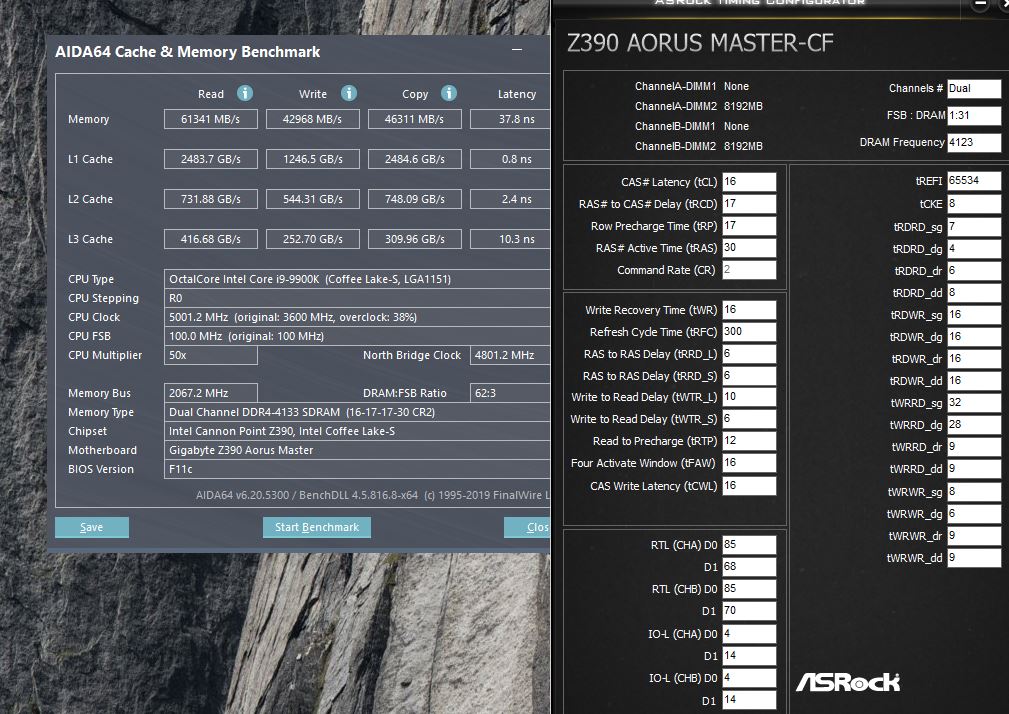Select L3 Cache Copy value 309.96 GB/s
Viewport: 1009px width, 714px height.
(x=414, y=239)
